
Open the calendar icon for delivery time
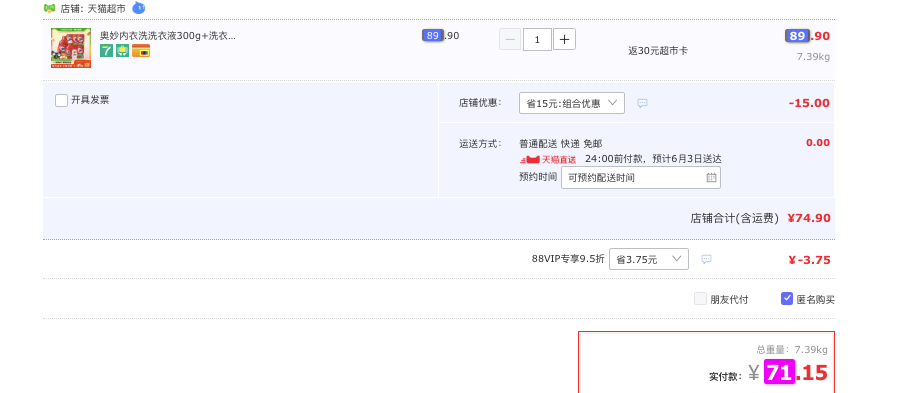(x=711, y=178)
